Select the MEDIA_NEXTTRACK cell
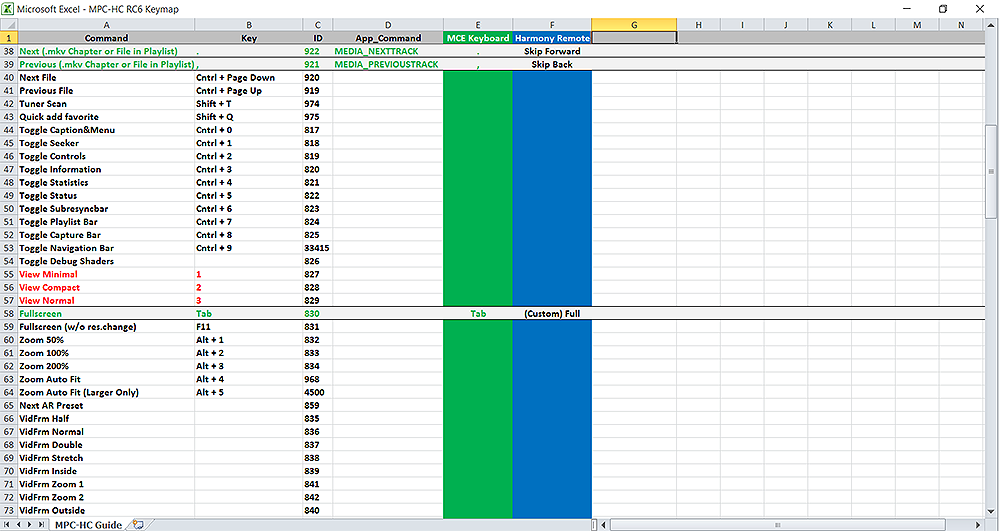Image resolution: width=1000 pixels, height=531 pixels. tap(388, 51)
